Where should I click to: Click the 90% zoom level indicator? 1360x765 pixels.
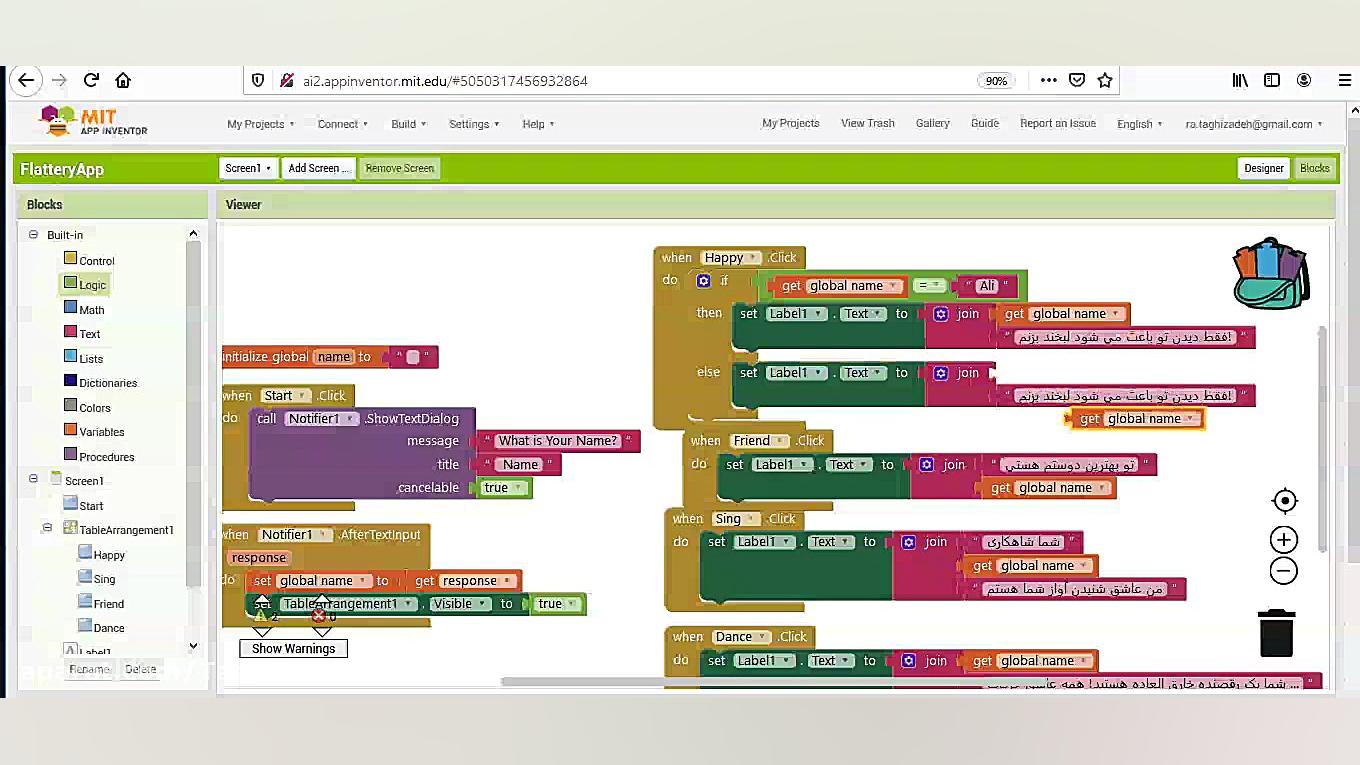click(997, 81)
